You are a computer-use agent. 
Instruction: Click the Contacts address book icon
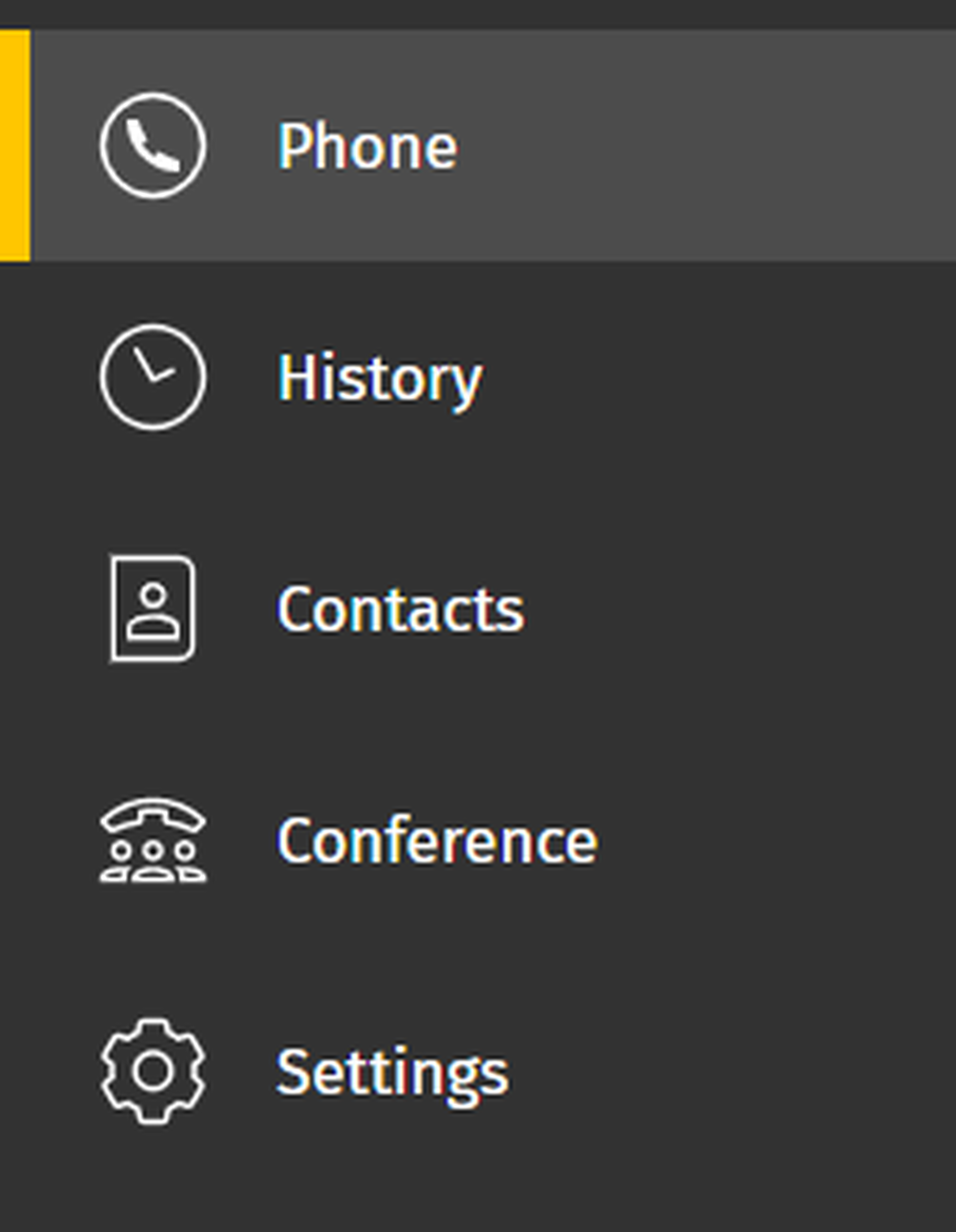(153, 608)
